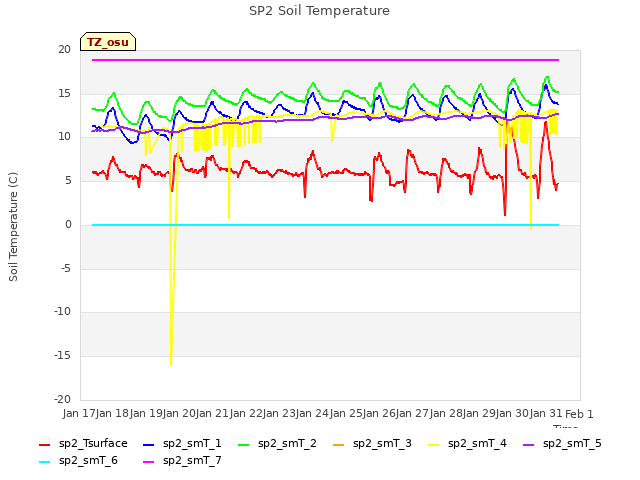This screenshot has height=480, width=640.
Task: Click the flat magenta line near 19
Action: click(325, 60)
